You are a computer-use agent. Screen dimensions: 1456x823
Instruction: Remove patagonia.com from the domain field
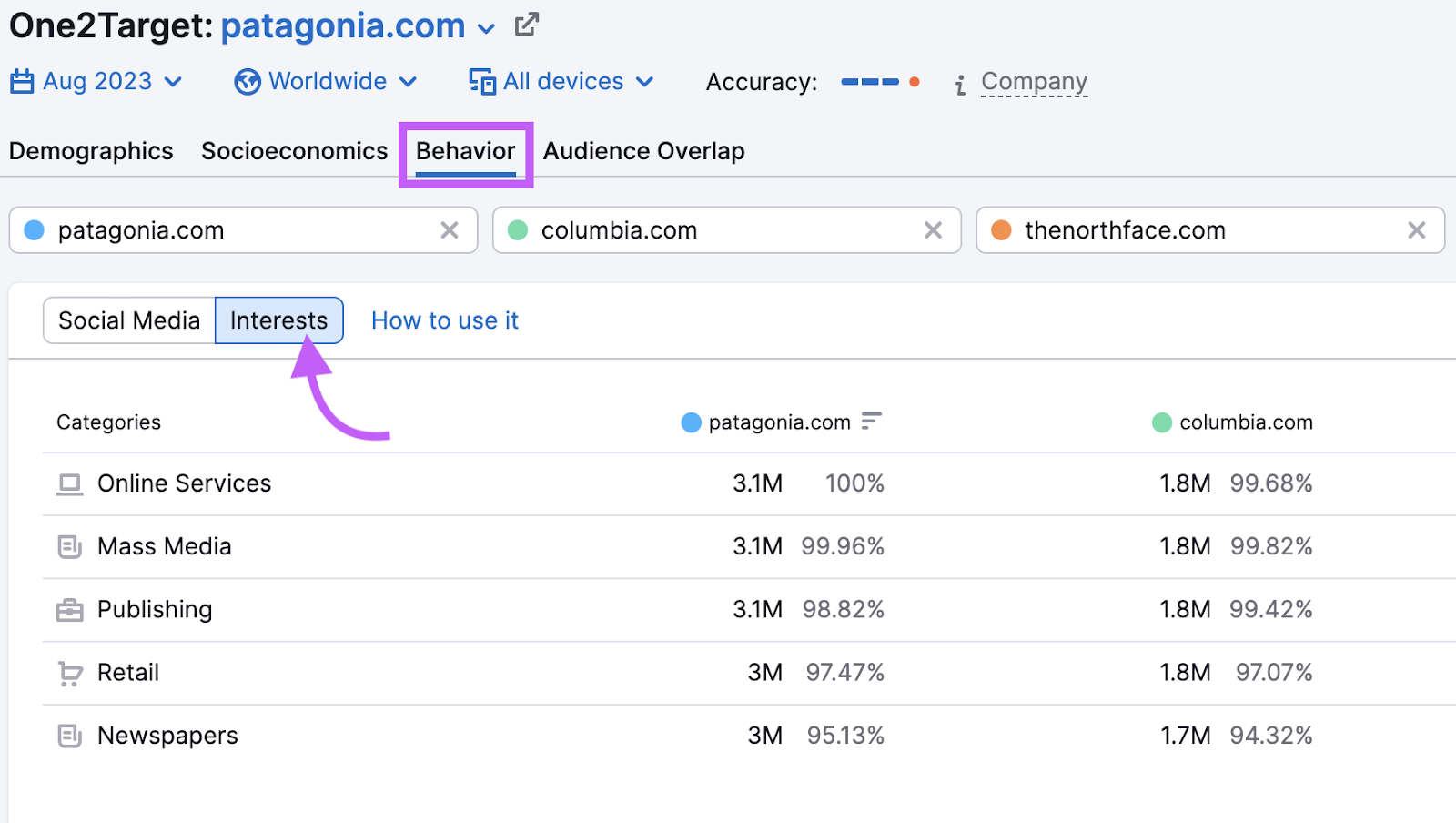tap(450, 230)
